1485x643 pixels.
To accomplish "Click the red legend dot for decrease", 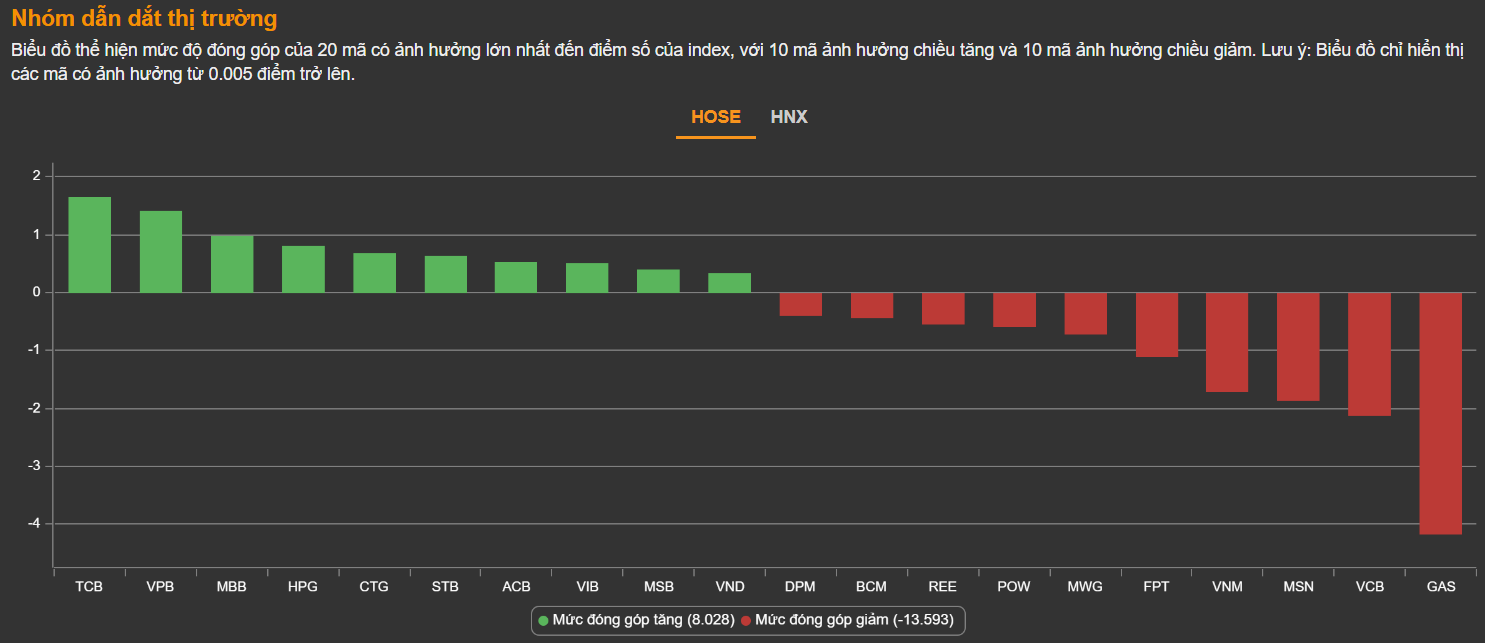I will point(746,621).
